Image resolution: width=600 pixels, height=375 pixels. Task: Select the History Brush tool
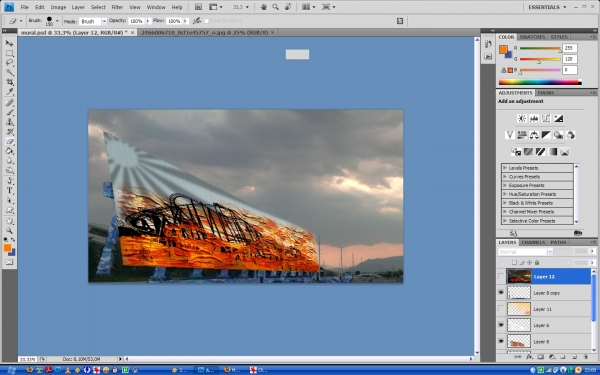click(9, 132)
